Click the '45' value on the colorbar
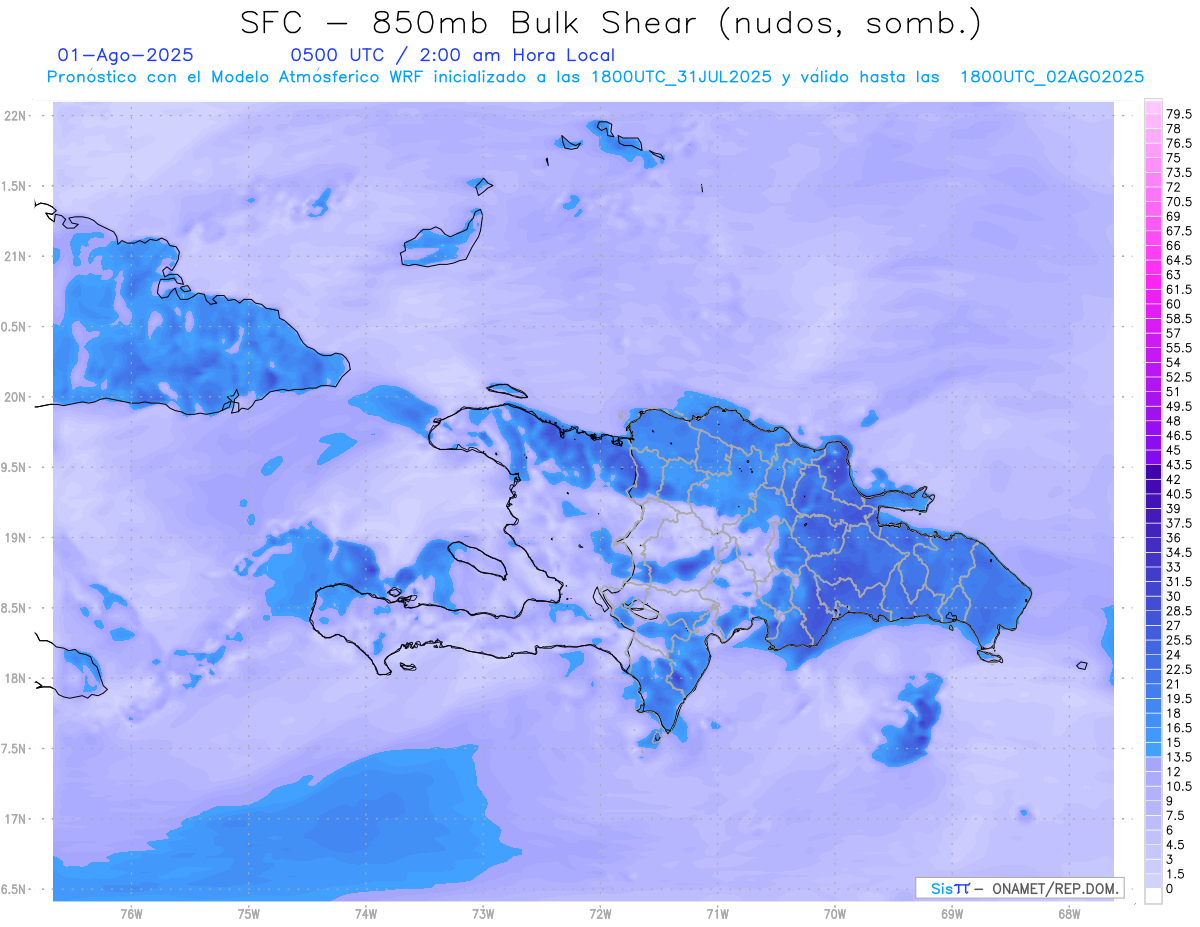This screenshot has width=1200, height=927. (1174, 450)
